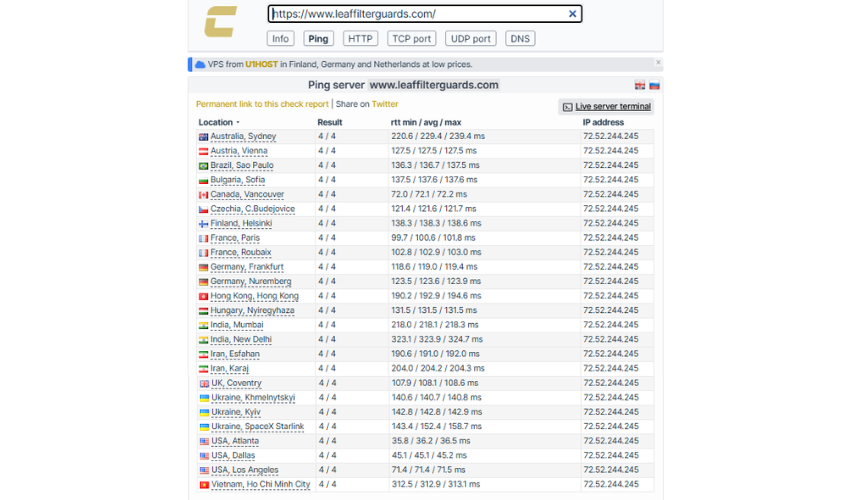Image resolution: width=848 pixels, height=500 pixels.
Task: Switch language with the English flag icon
Action: pyautogui.click(x=640, y=85)
